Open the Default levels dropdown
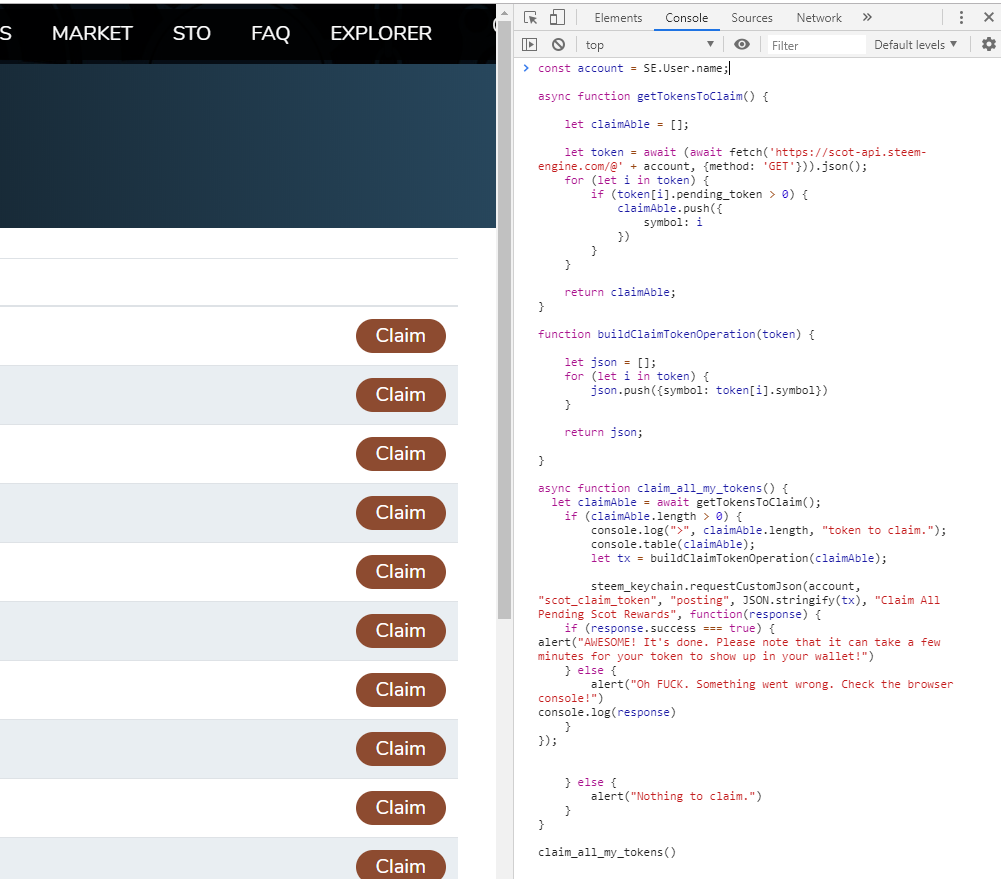This screenshot has width=1001, height=879. click(915, 45)
